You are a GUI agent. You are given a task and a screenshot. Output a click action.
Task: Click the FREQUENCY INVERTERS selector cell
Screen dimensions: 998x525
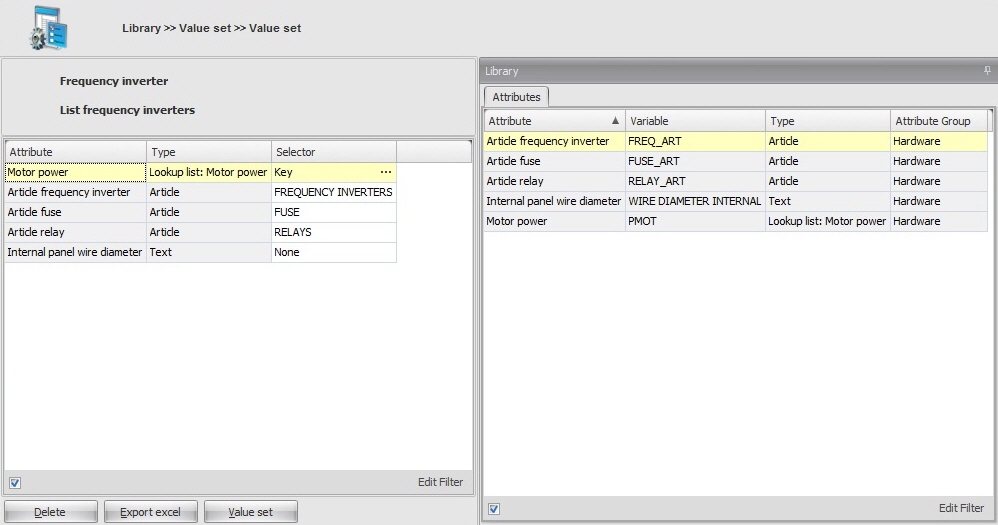tap(333, 192)
